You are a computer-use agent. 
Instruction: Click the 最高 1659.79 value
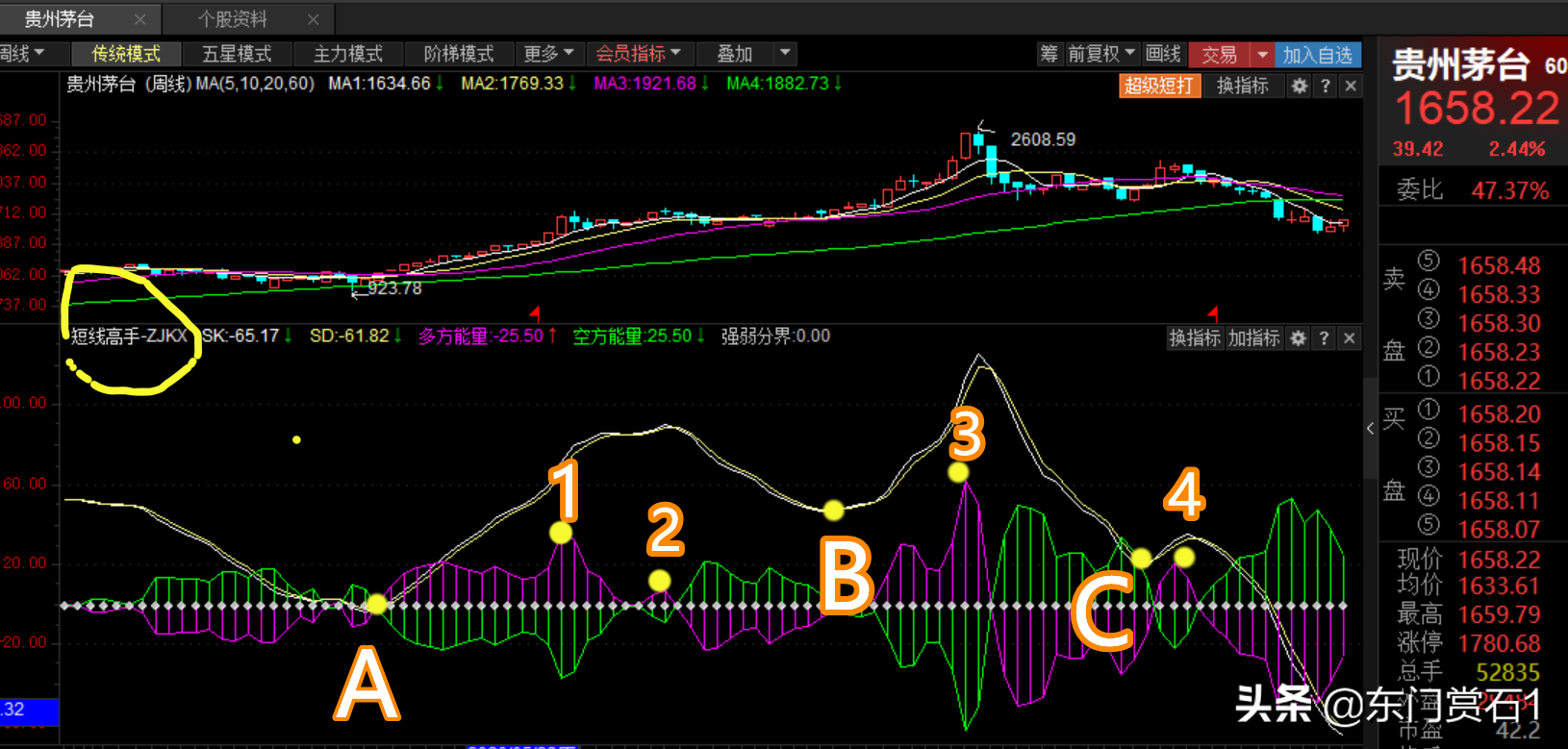[1499, 614]
